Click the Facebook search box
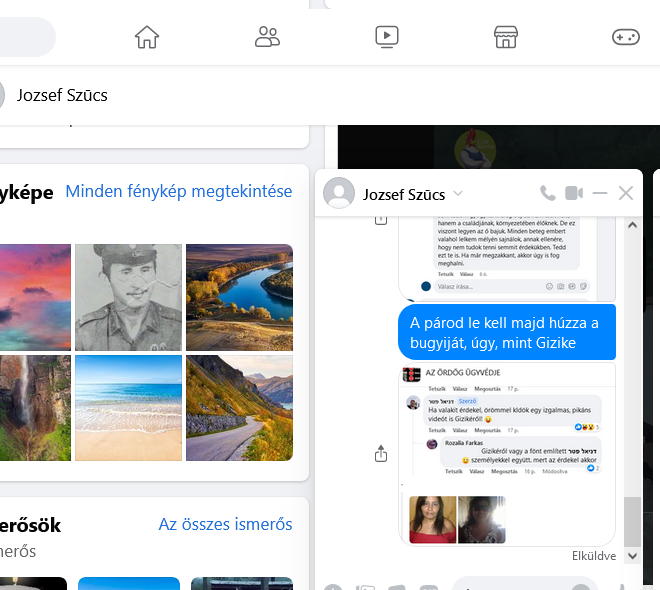Viewport: 660px width, 590px height. [27, 37]
